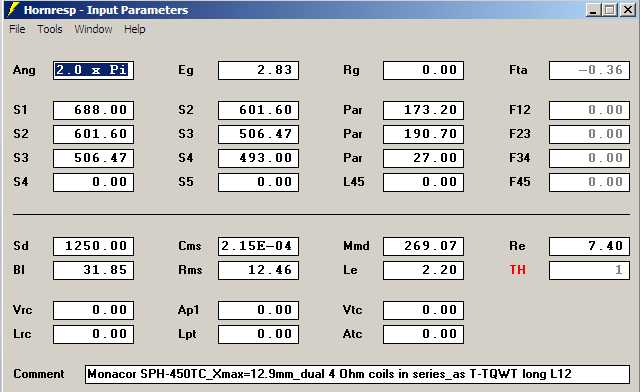The image size is (640, 392).
Task: Click the F45 input field
Action: tap(589, 182)
